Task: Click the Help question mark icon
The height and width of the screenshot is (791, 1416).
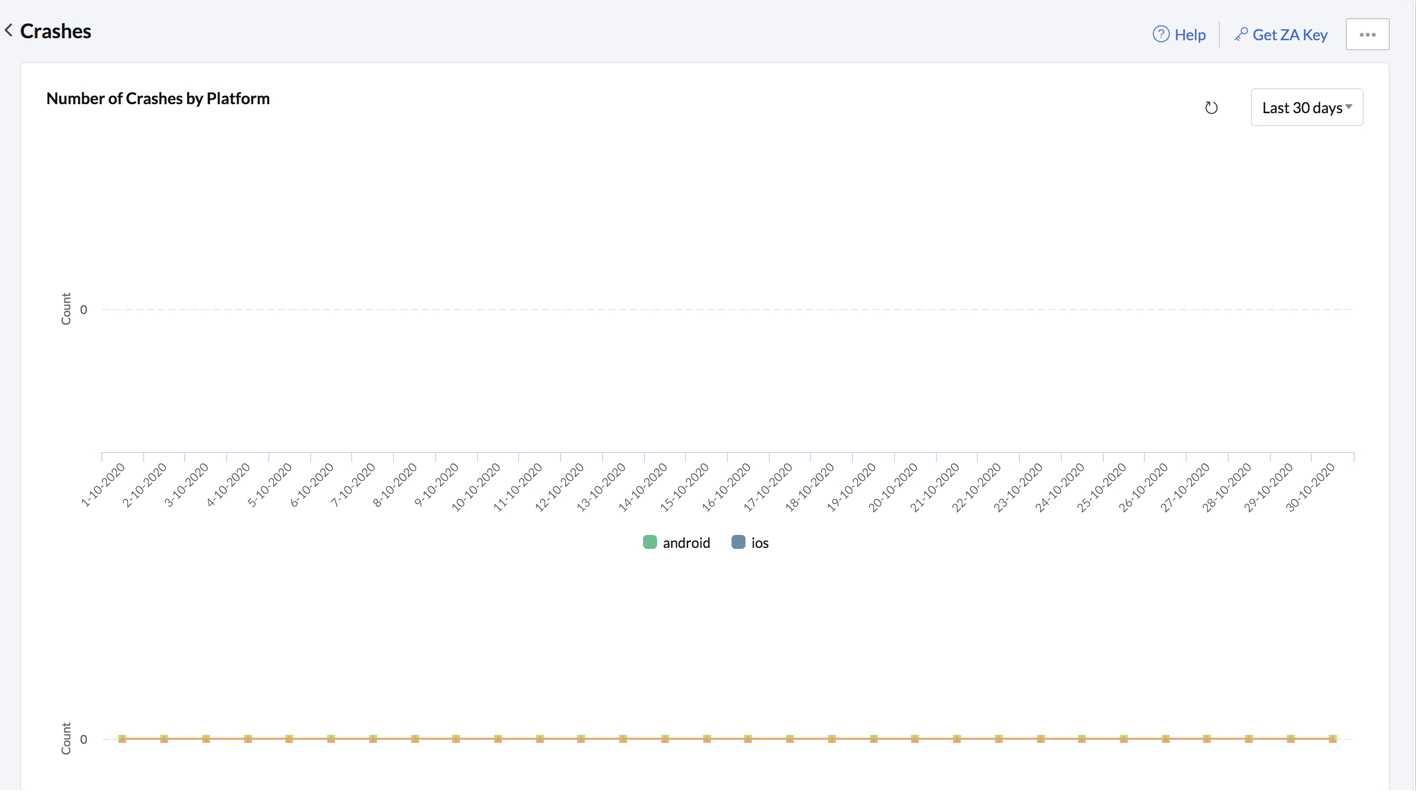Action: point(1161,34)
